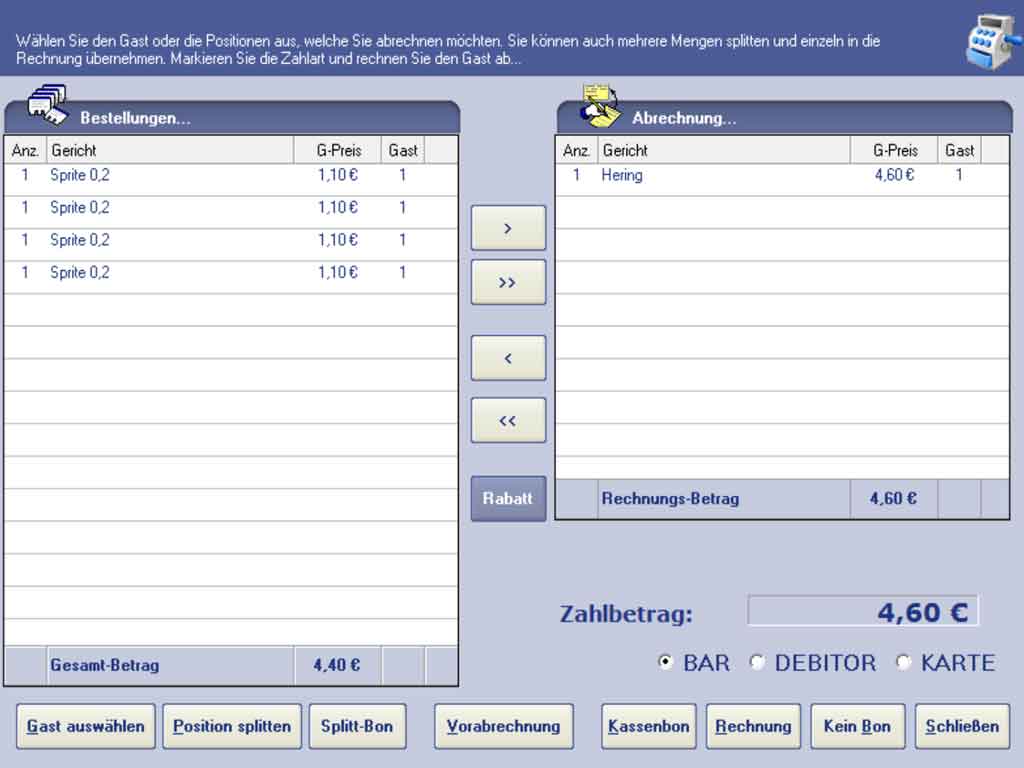Viewport: 1024px width, 768px height.
Task: Click Schließen to close the dialog
Action: click(x=962, y=726)
